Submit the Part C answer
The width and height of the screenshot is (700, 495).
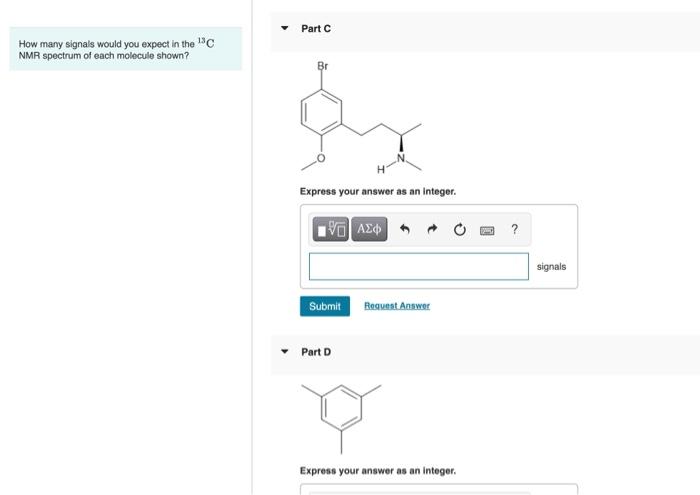[x=325, y=306]
